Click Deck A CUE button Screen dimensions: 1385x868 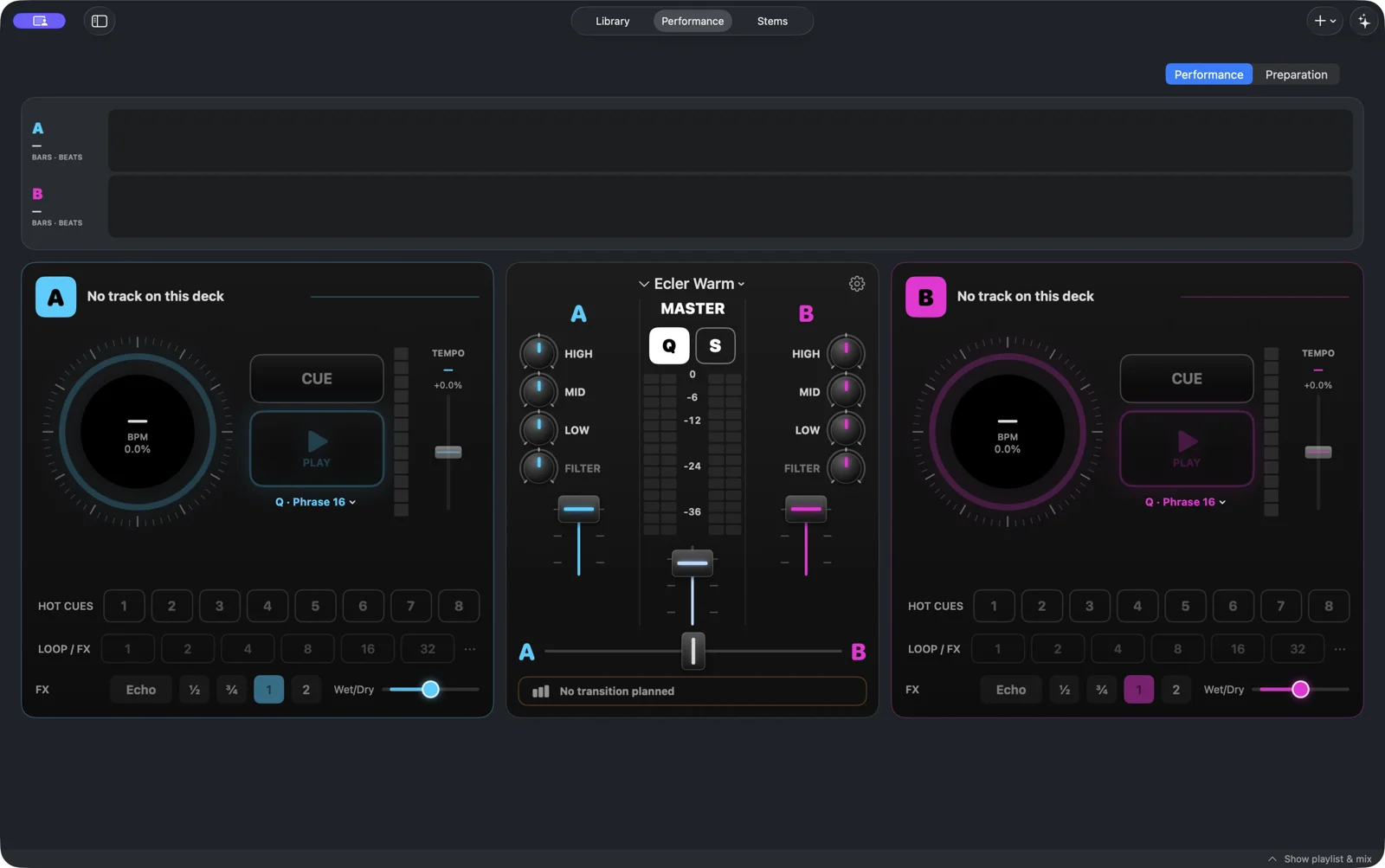[x=317, y=378]
